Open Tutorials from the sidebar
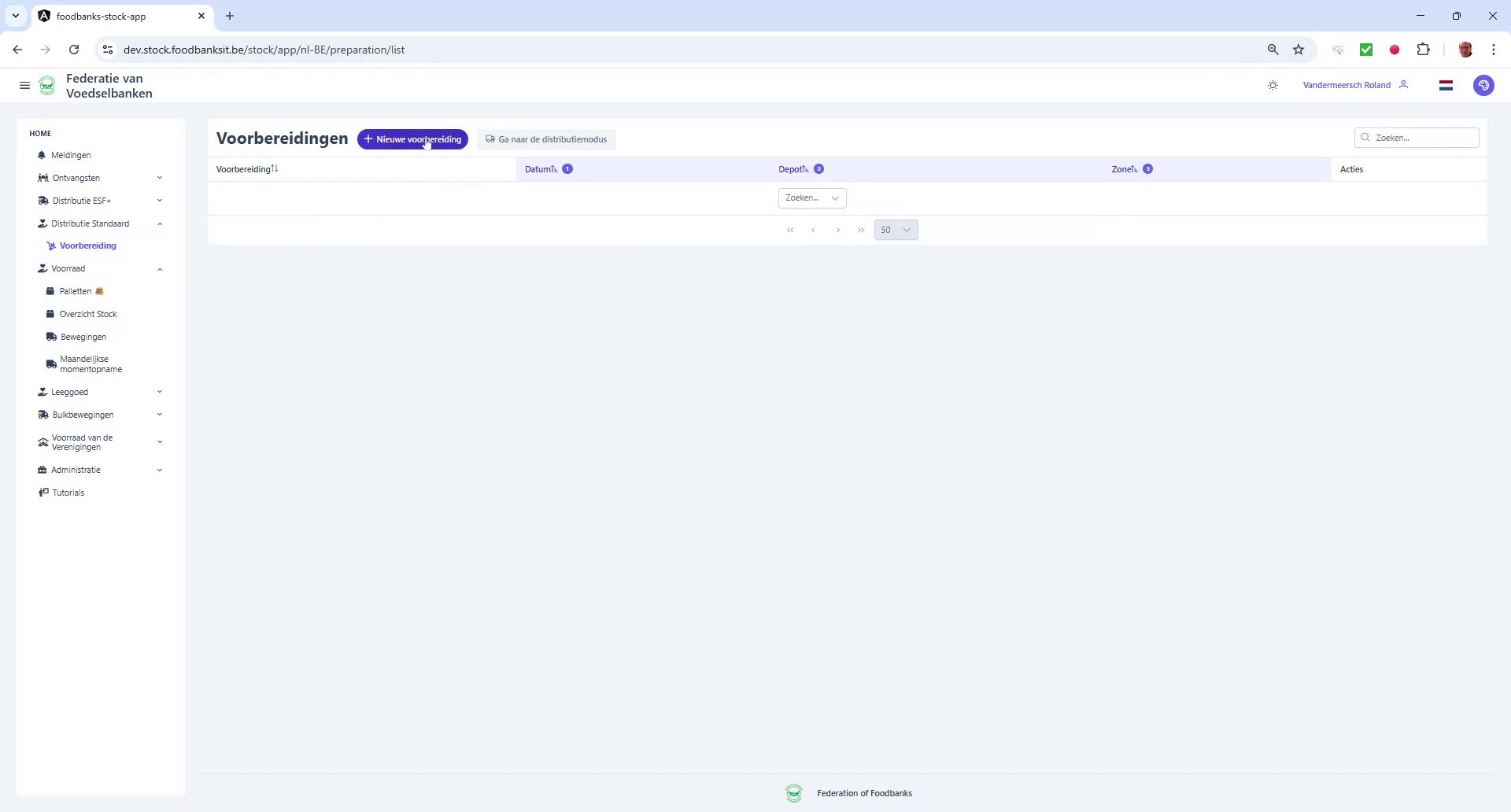This screenshot has height=812, width=1511. pos(68,493)
